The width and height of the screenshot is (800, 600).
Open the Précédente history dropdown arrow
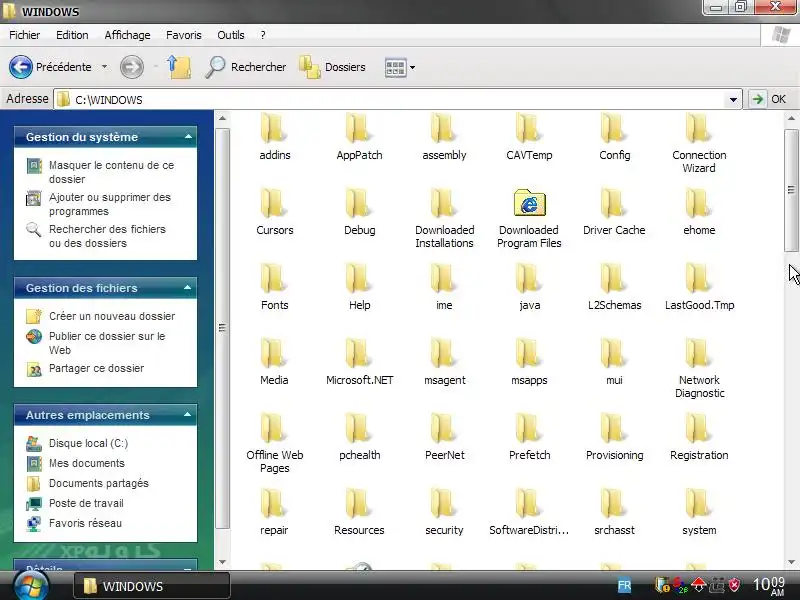104,67
